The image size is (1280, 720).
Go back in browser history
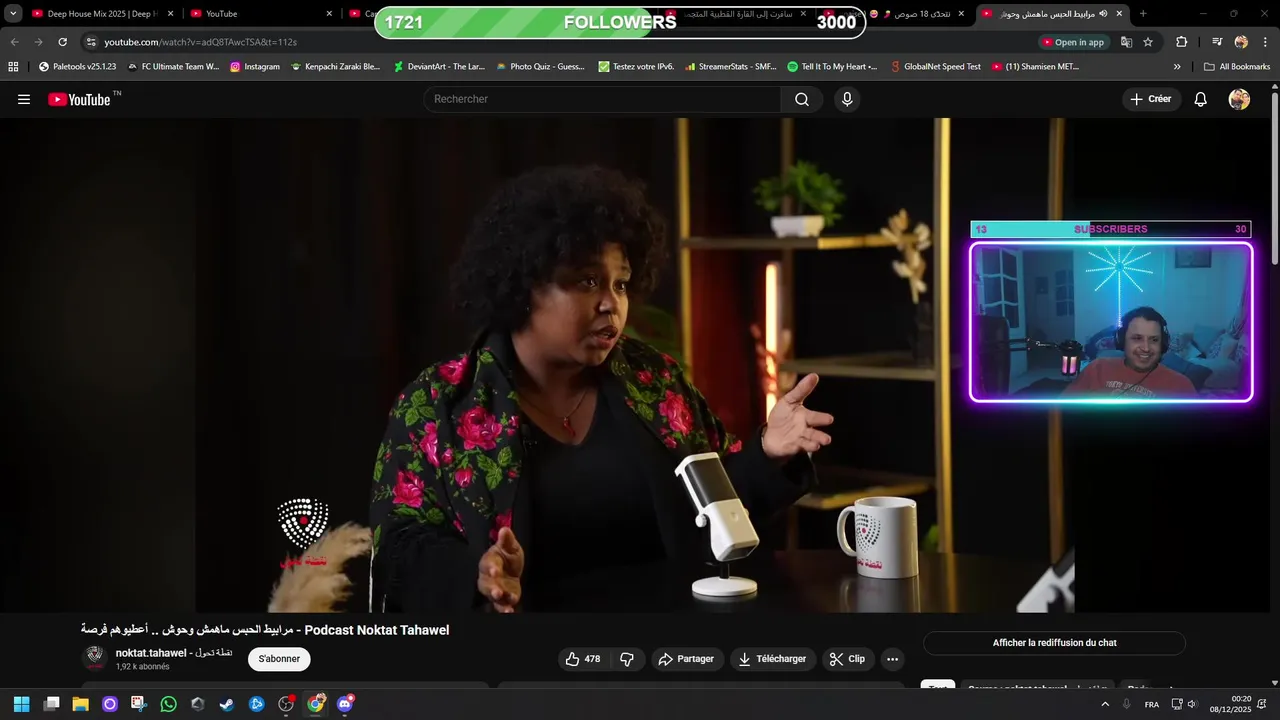(x=14, y=42)
